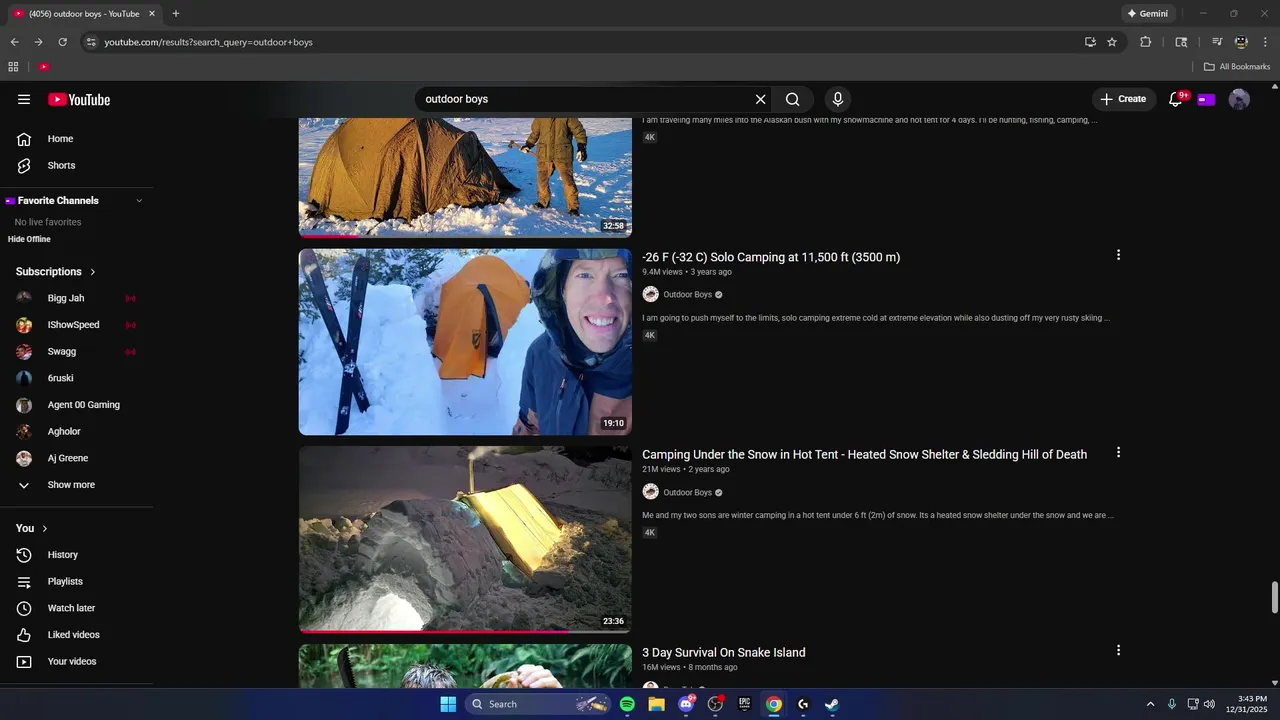
Task: Open Camping Under the Snow in Hot Tent
Action: point(864,455)
